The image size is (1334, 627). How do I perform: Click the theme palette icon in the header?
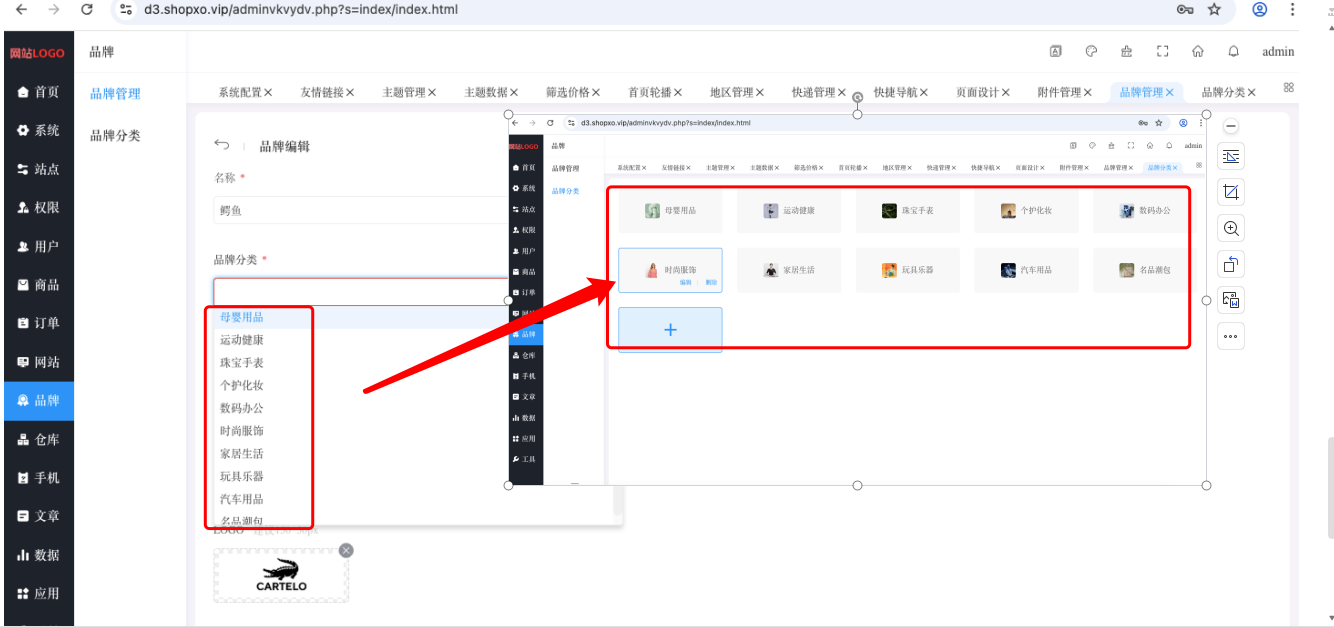(x=1091, y=51)
